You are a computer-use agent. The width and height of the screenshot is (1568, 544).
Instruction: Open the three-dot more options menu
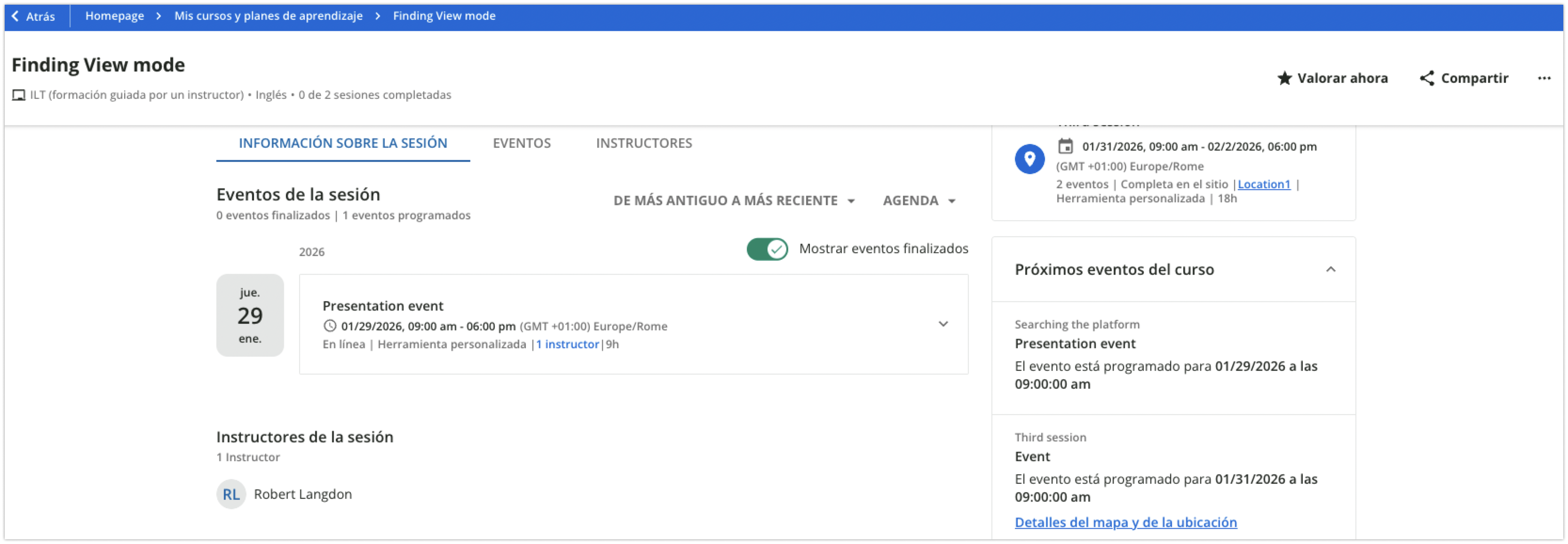pyautogui.click(x=1544, y=78)
